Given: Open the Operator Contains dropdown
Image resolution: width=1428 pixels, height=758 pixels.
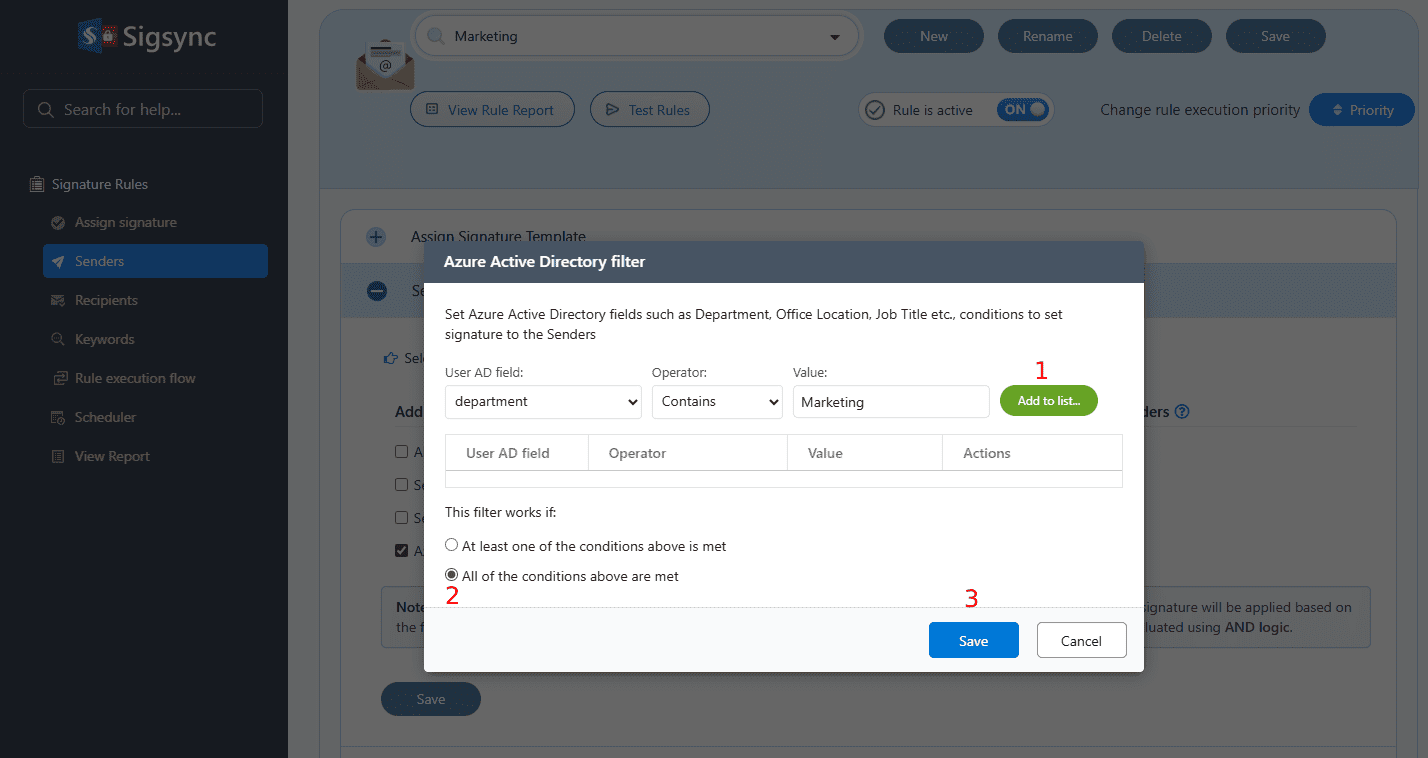Looking at the screenshot, I should pos(716,402).
